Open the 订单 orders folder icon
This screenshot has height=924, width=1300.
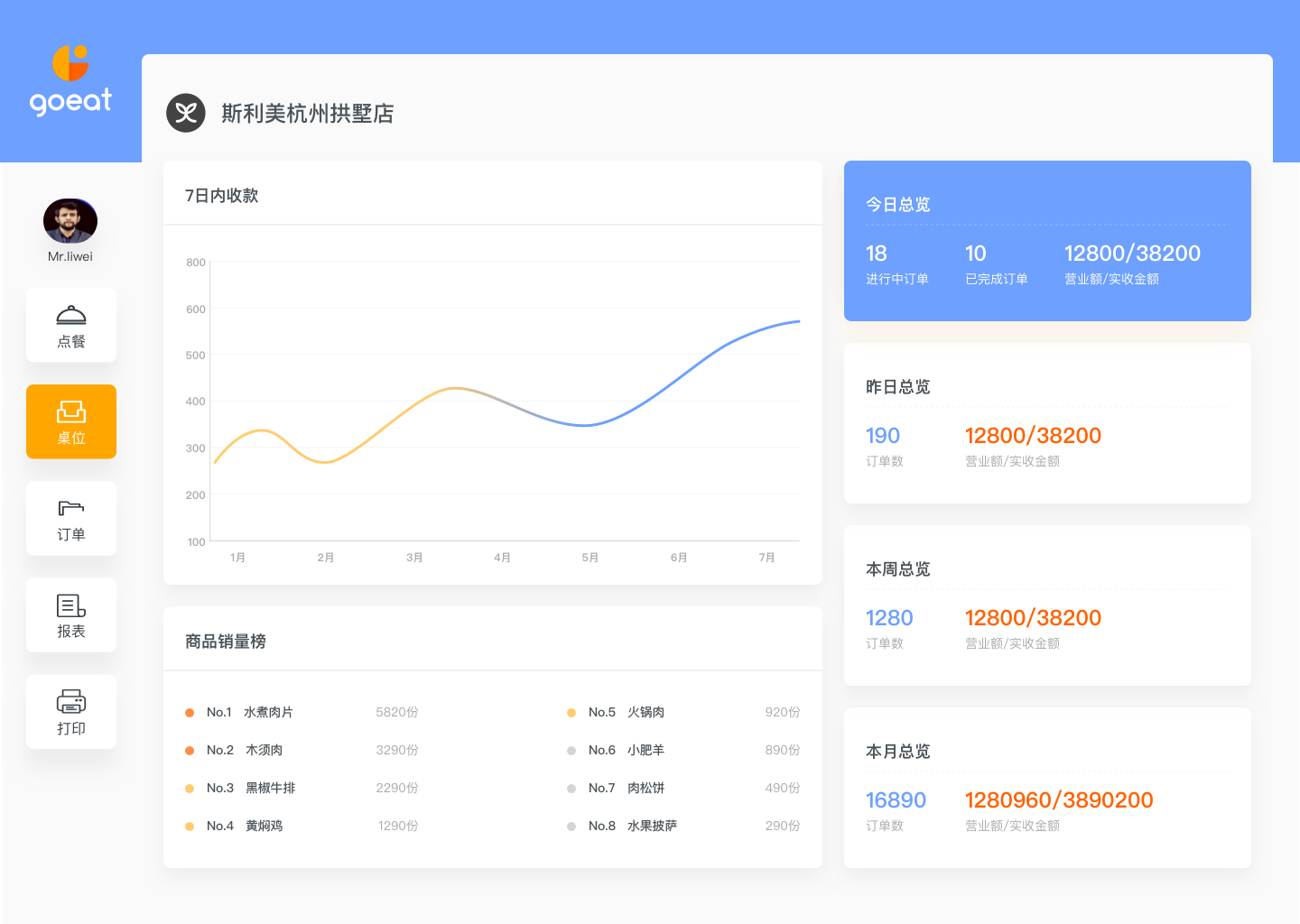pos(71,509)
